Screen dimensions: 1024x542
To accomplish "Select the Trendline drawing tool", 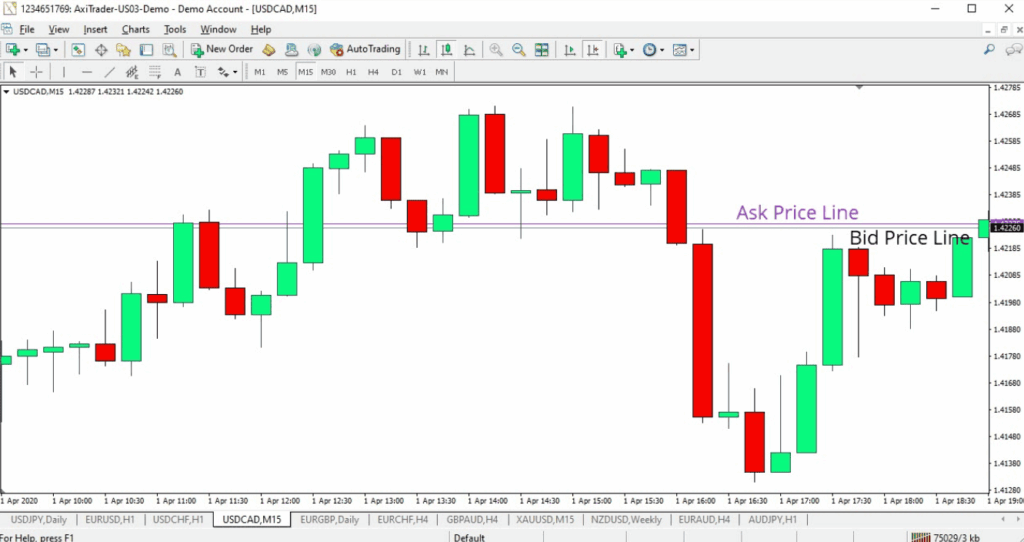I will (x=110, y=72).
